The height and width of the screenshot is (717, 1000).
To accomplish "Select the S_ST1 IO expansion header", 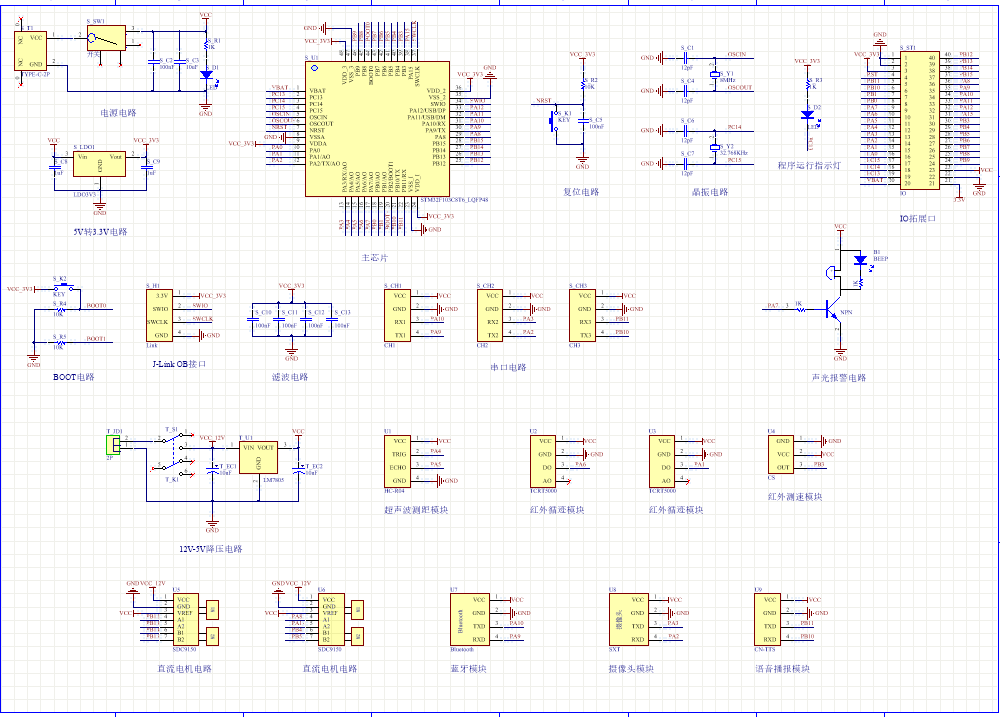I will point(918,120).
